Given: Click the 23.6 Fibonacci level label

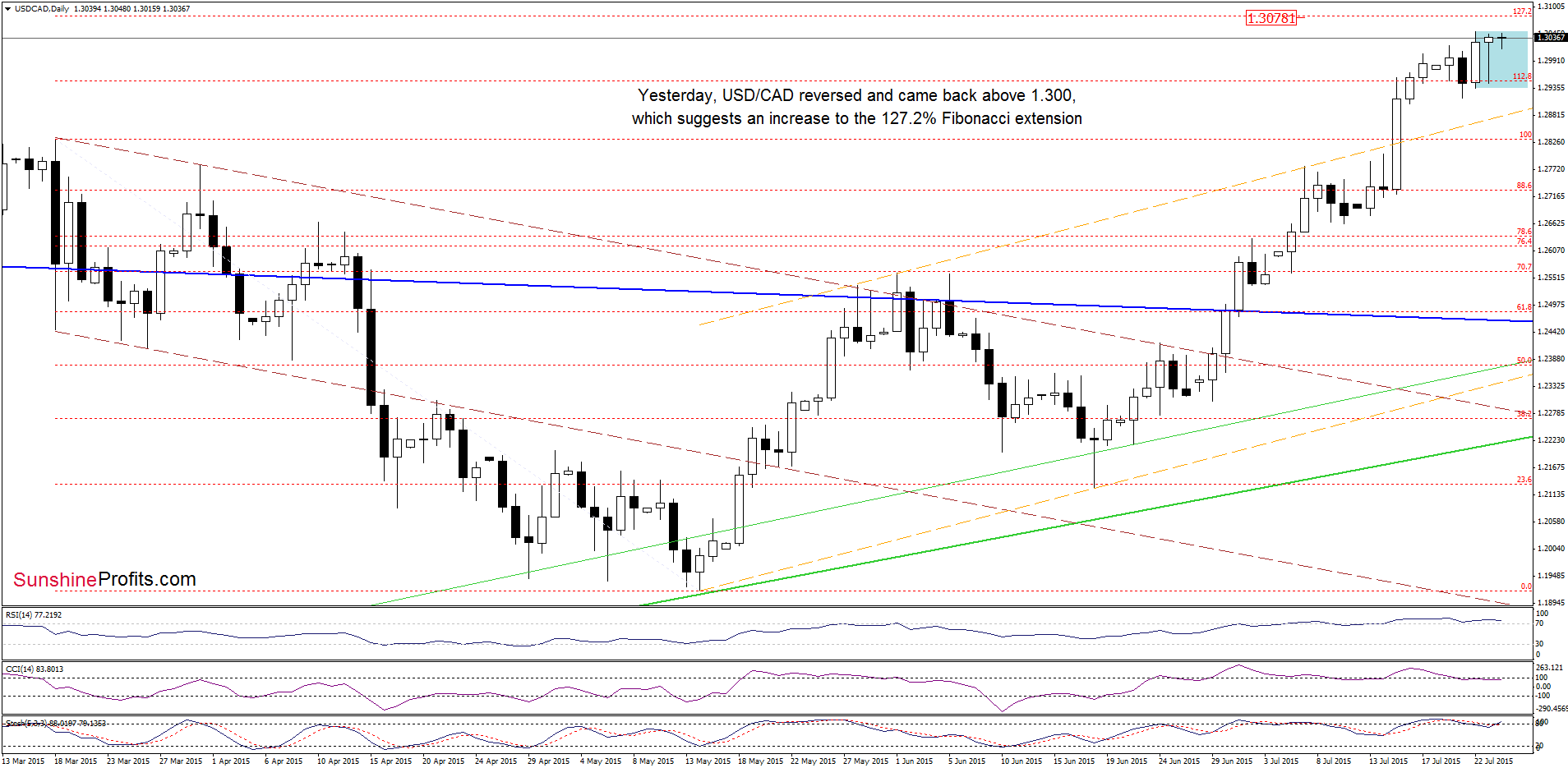Looking at the screenshot, I should pos(1524,480).
